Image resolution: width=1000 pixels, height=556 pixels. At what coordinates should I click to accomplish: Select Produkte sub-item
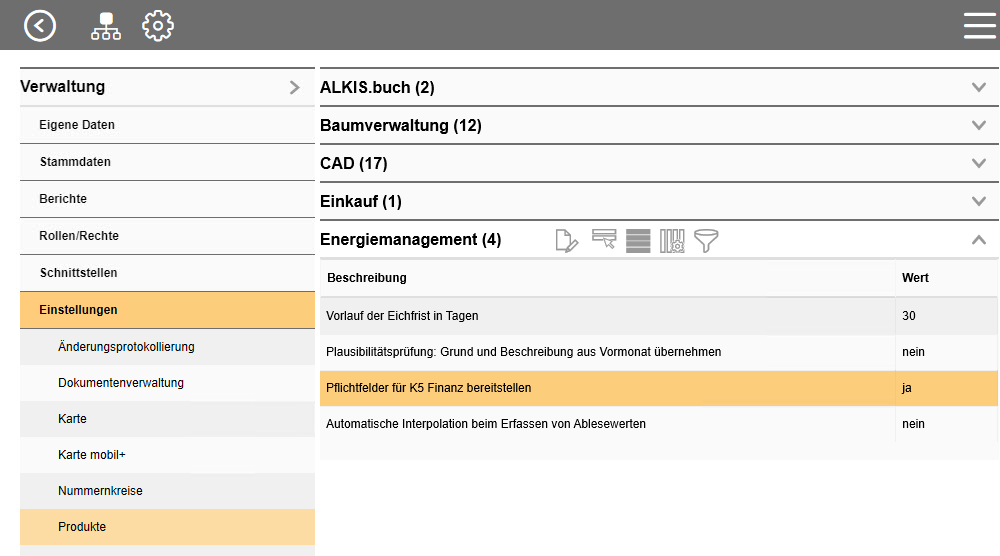click(x=167, y=527)
